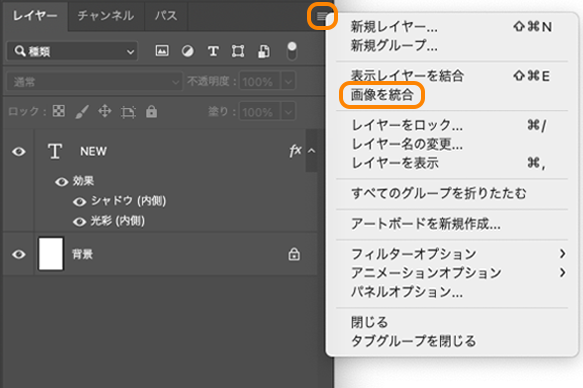Click the 背景 layer name text
The width and height of the screenshot is (583, 388).
[83, 254]
